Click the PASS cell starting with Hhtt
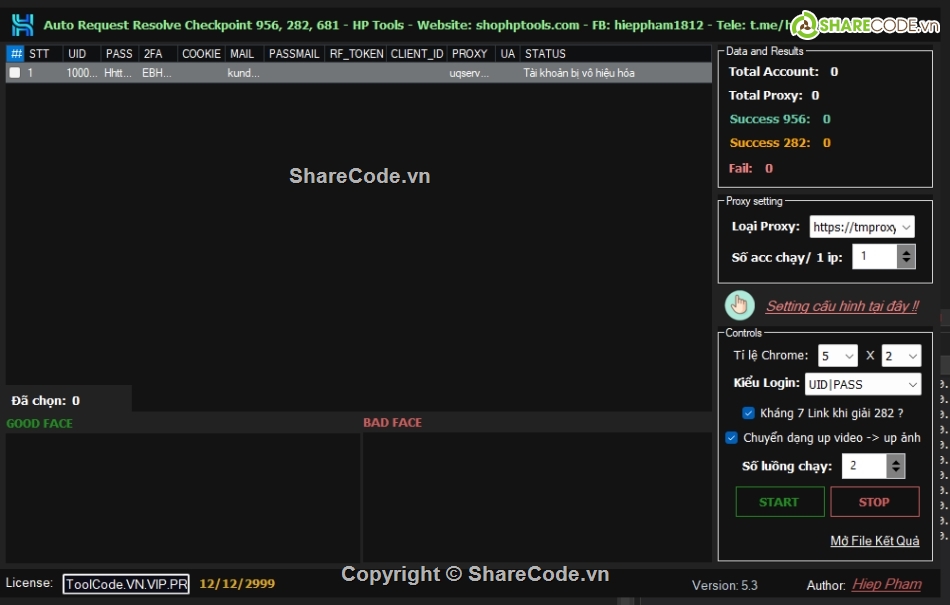This screenshot has width=950, height=605. (x=118, y=73)
